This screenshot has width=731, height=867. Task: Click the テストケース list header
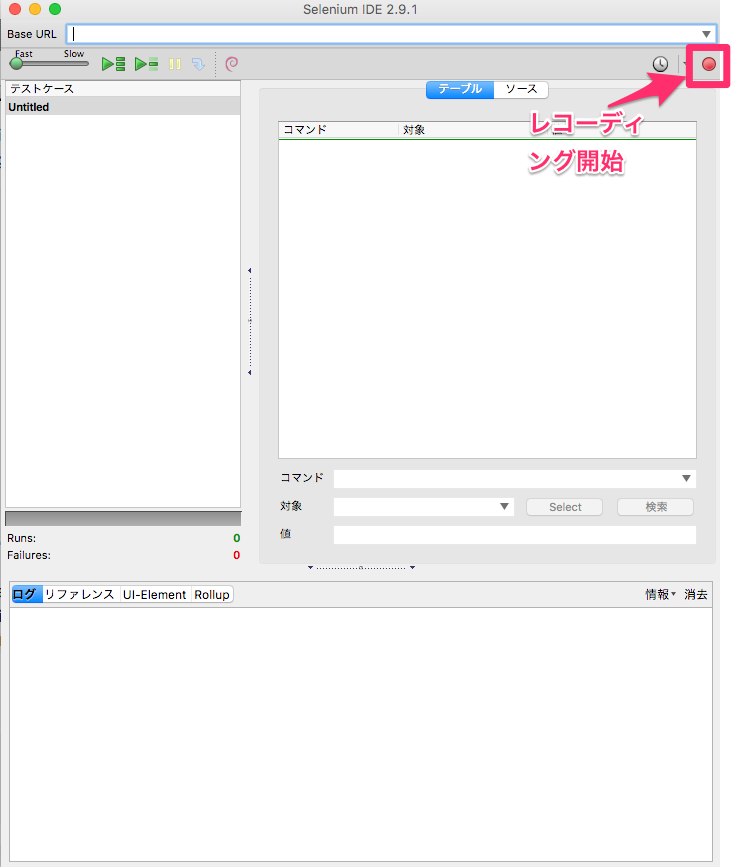[x=123, y=88]
